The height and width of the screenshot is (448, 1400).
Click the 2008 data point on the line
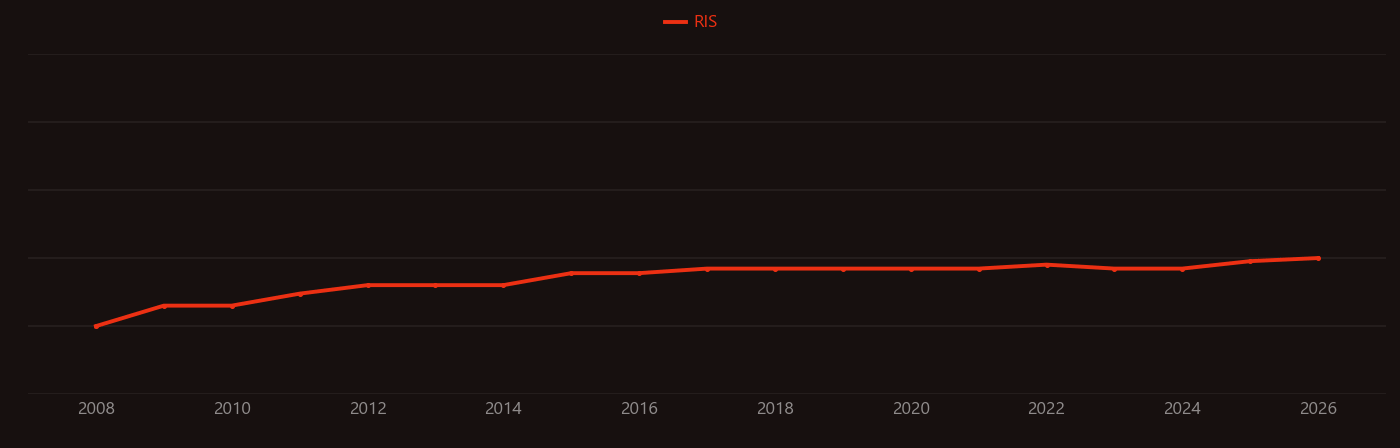coord(96,326)
